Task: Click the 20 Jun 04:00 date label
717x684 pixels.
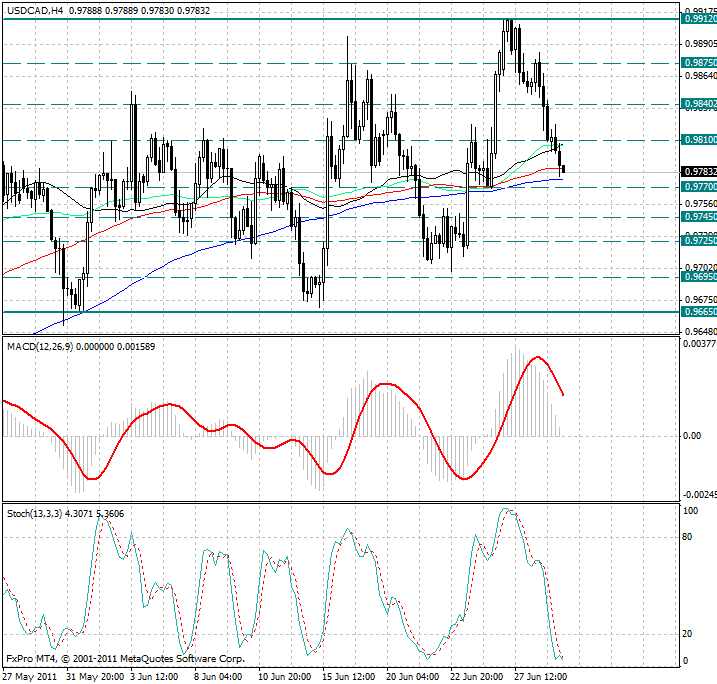Action: (x=412, y=677)
